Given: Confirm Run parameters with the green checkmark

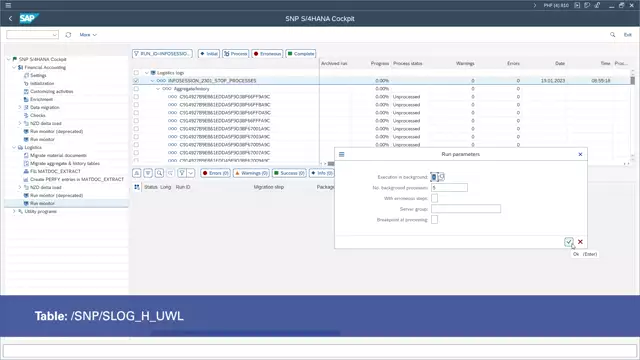Looking at the screenshot, I should click(569, 242).
